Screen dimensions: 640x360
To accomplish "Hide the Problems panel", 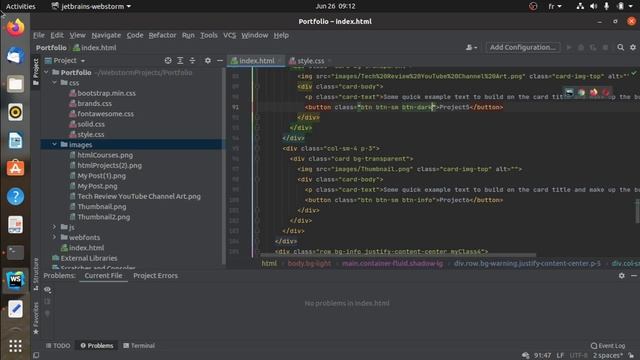I will [x=633, y=276].
